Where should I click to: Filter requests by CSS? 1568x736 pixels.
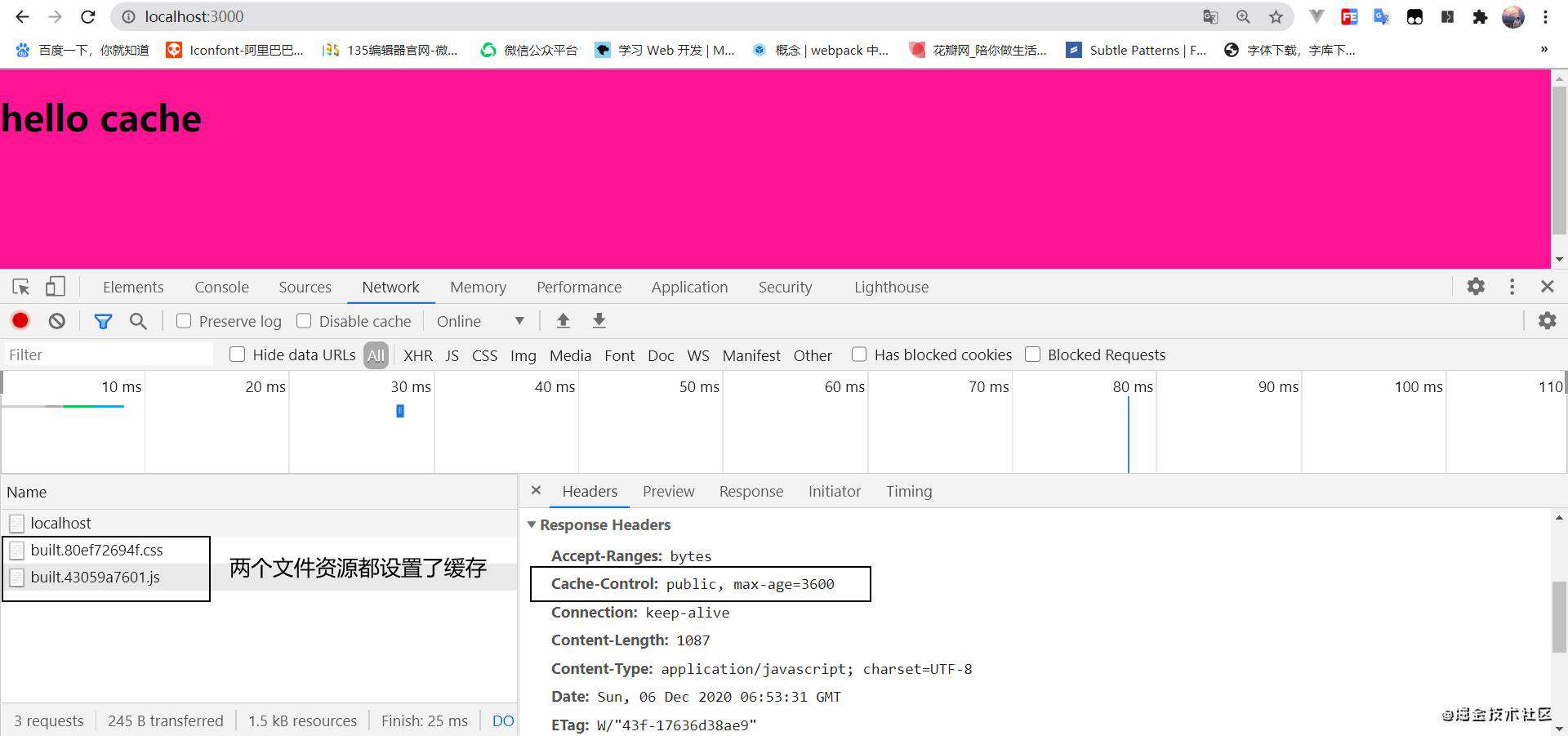click(485, 355)
